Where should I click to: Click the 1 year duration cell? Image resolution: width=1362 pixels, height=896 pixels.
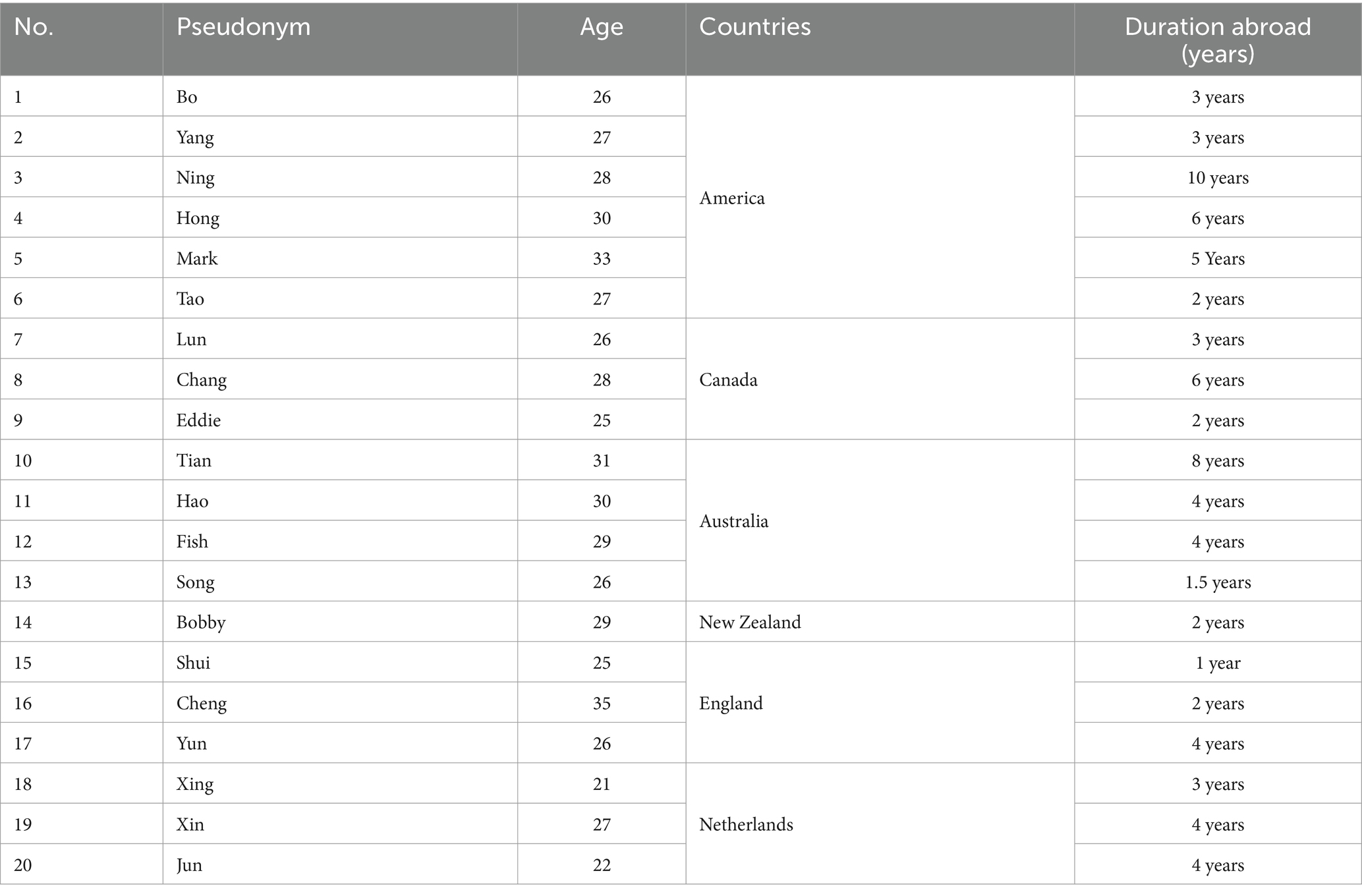1218,662
